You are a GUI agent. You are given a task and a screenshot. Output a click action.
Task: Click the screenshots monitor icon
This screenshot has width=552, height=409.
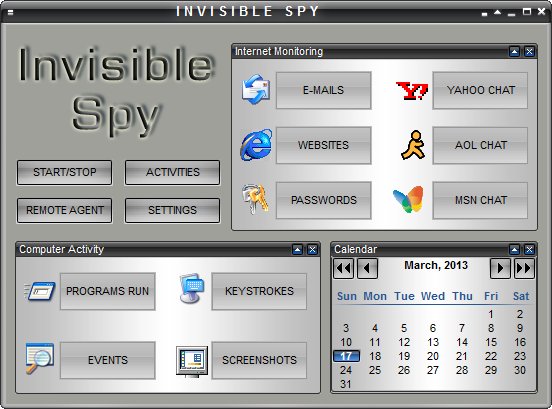(x=192, y=361)
